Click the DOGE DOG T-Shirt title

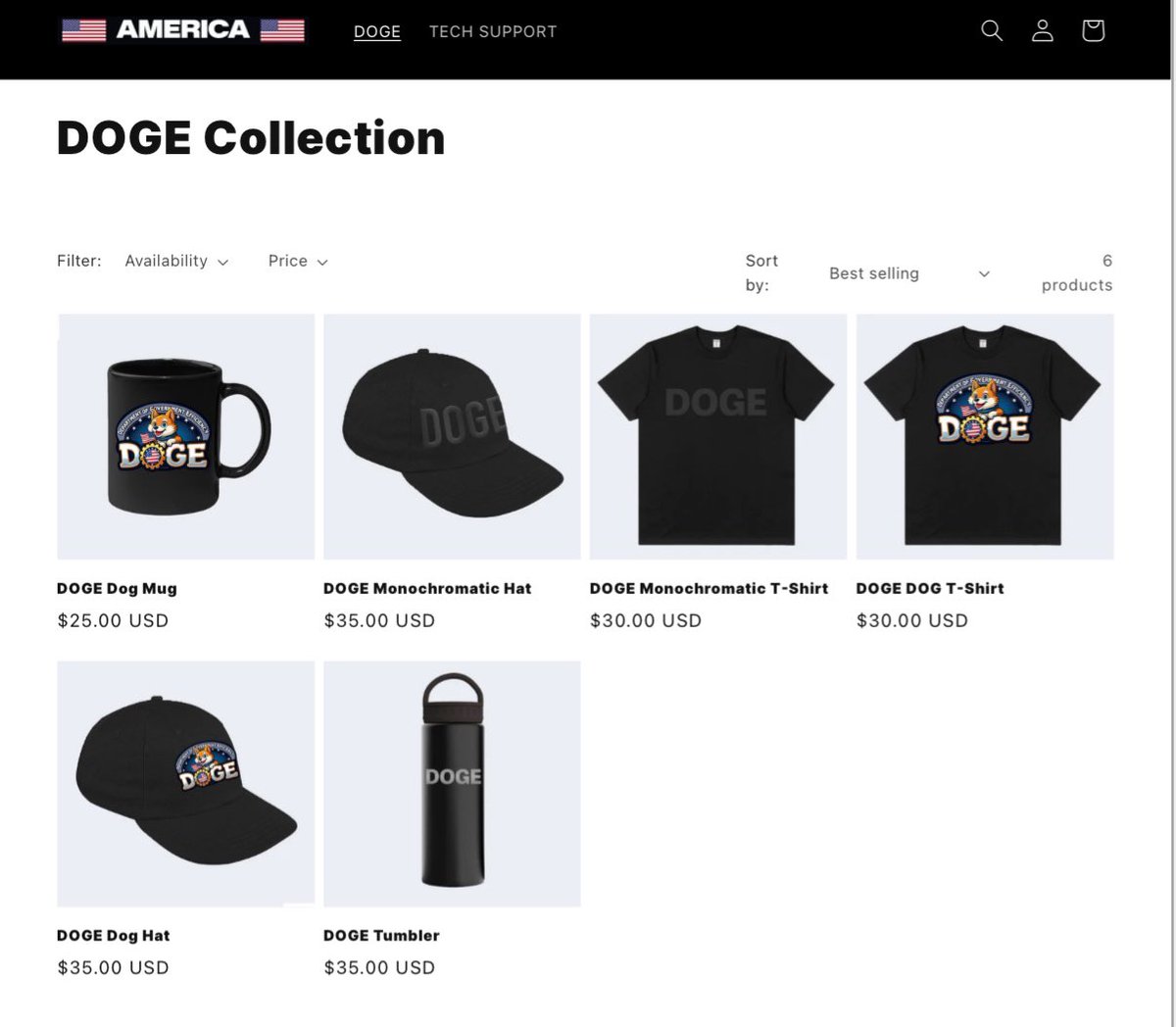click(x=930, y=589)
